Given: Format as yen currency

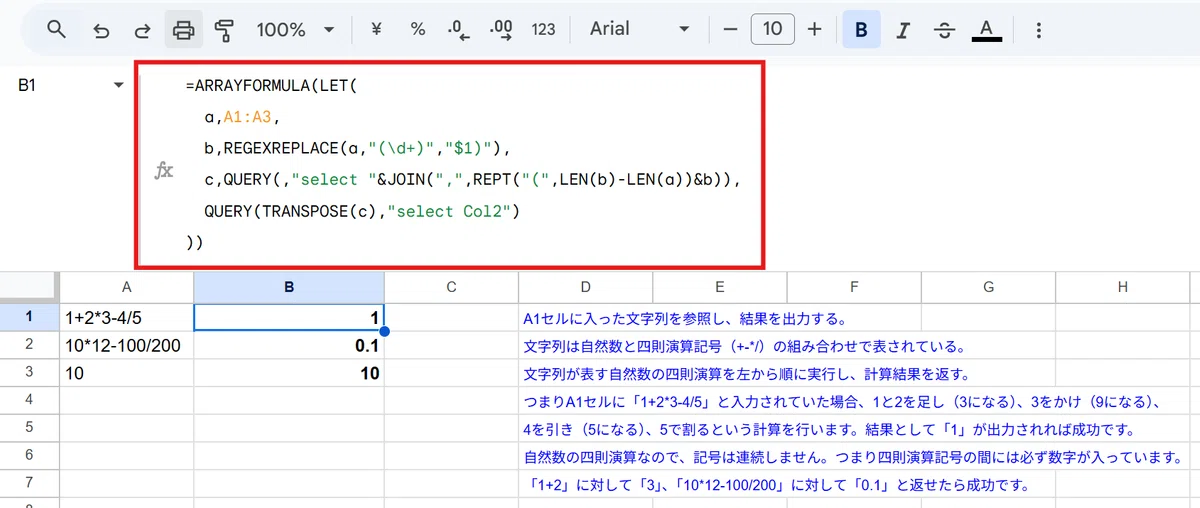Looking at the screenshot, I should click(x=377, y=30).
